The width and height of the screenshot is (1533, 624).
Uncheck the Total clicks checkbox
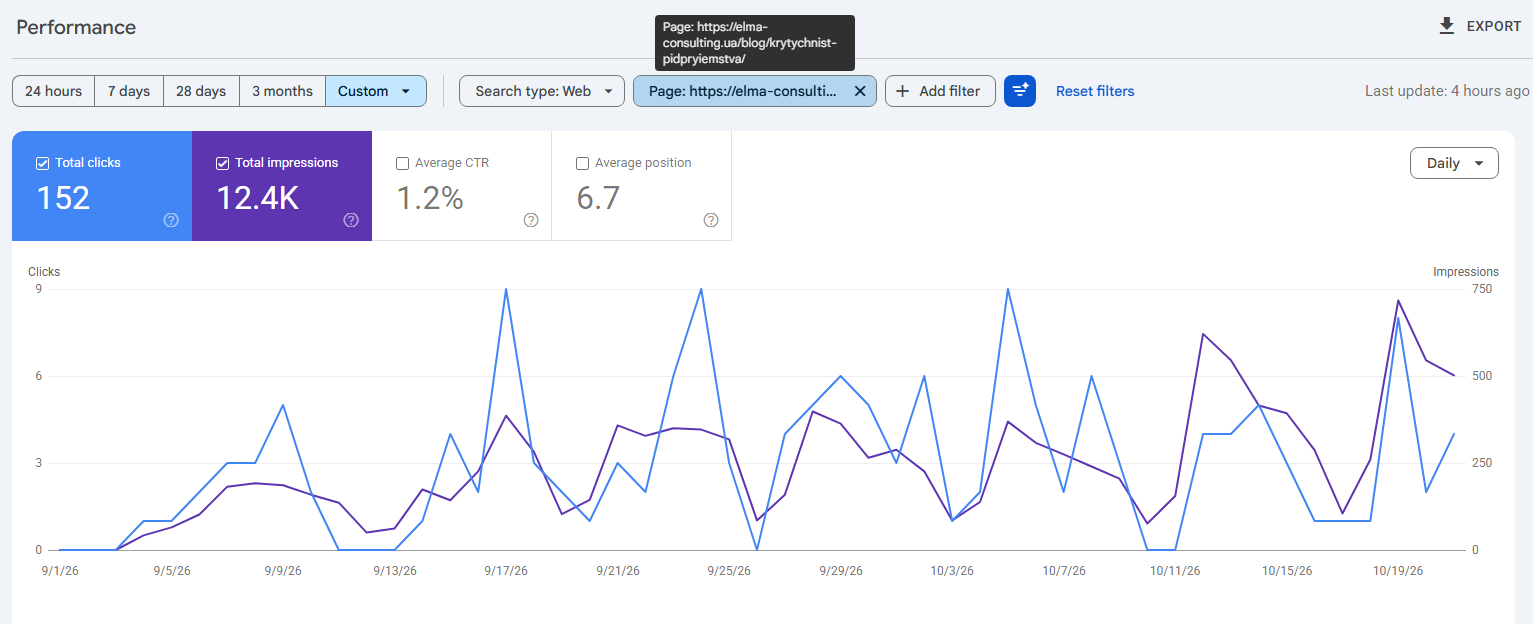[42, 163]
